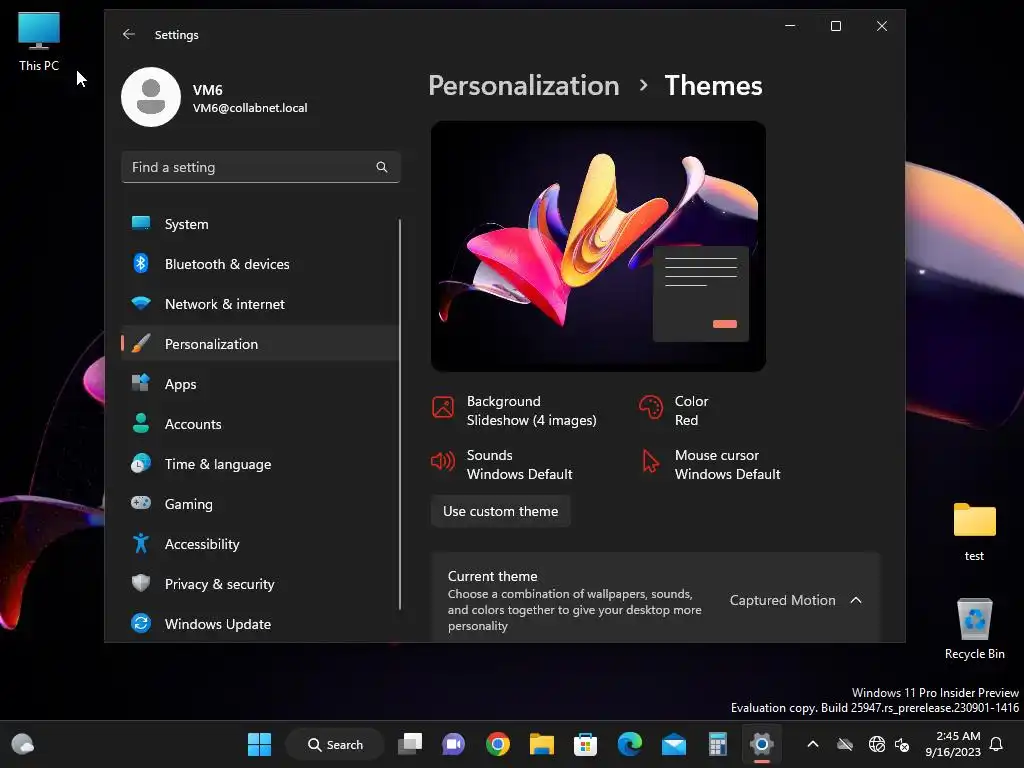This screenshot has width=1024, height=768.
Task: Open Sounds Windows Default settings
Action: (502, 464)
